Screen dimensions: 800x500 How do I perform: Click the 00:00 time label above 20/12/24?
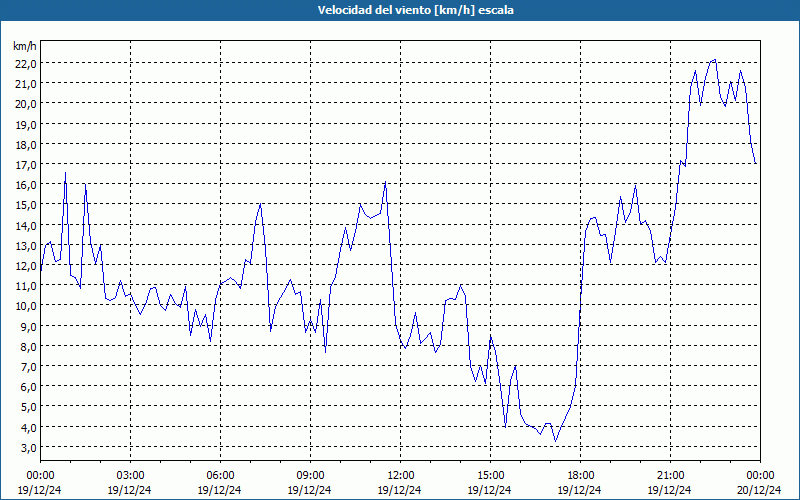[x=760, y=476]
